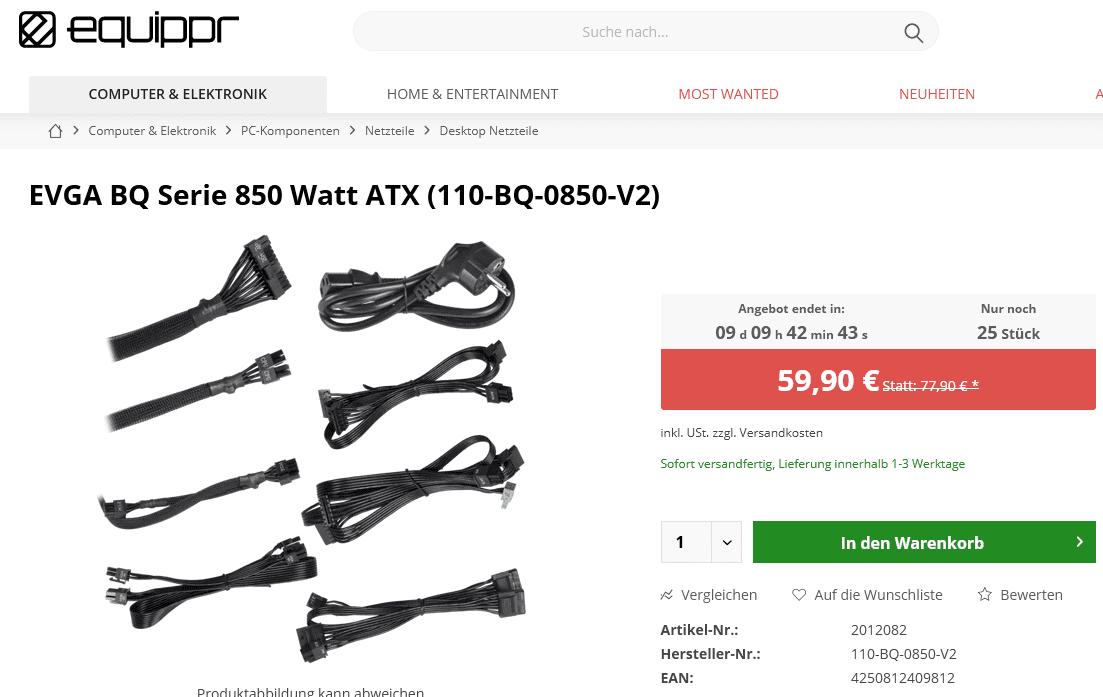Open the quantity dropdown arrow
This screenshot has height=697, width=1103.
(727, 542)
